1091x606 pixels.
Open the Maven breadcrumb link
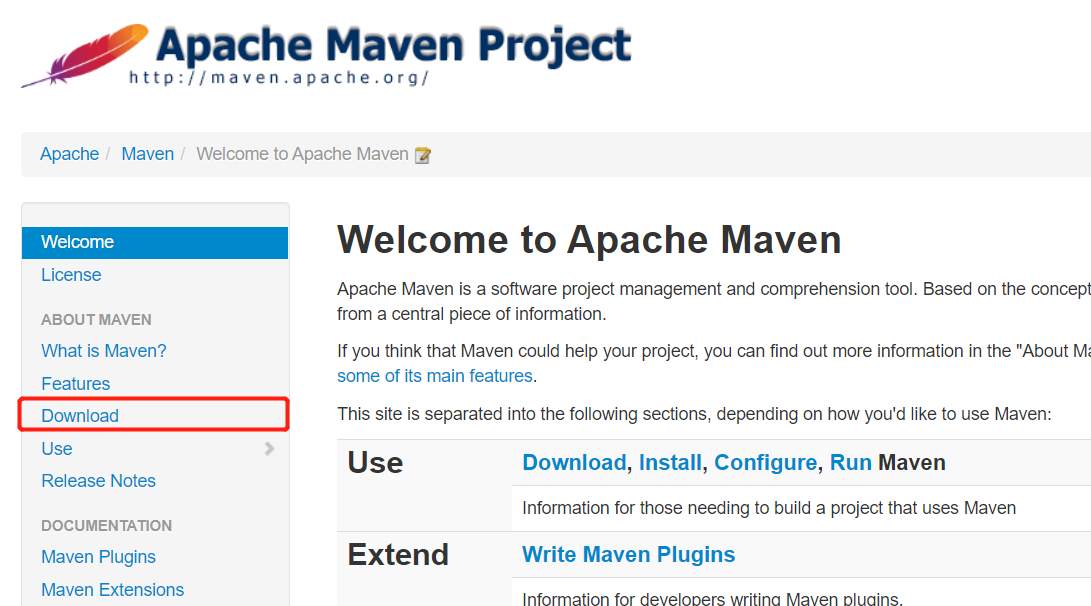148,154
